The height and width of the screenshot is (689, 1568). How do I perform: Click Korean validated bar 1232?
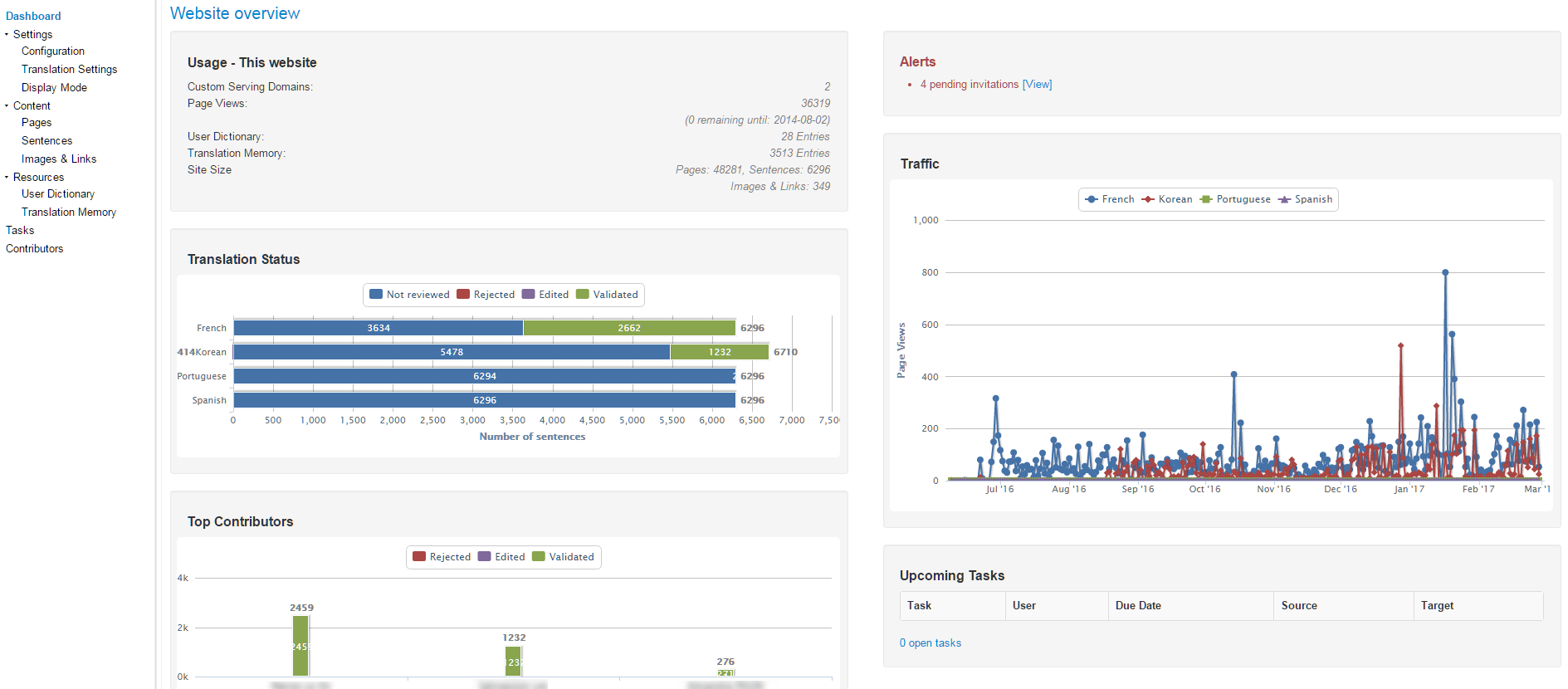tap(720, 352)
